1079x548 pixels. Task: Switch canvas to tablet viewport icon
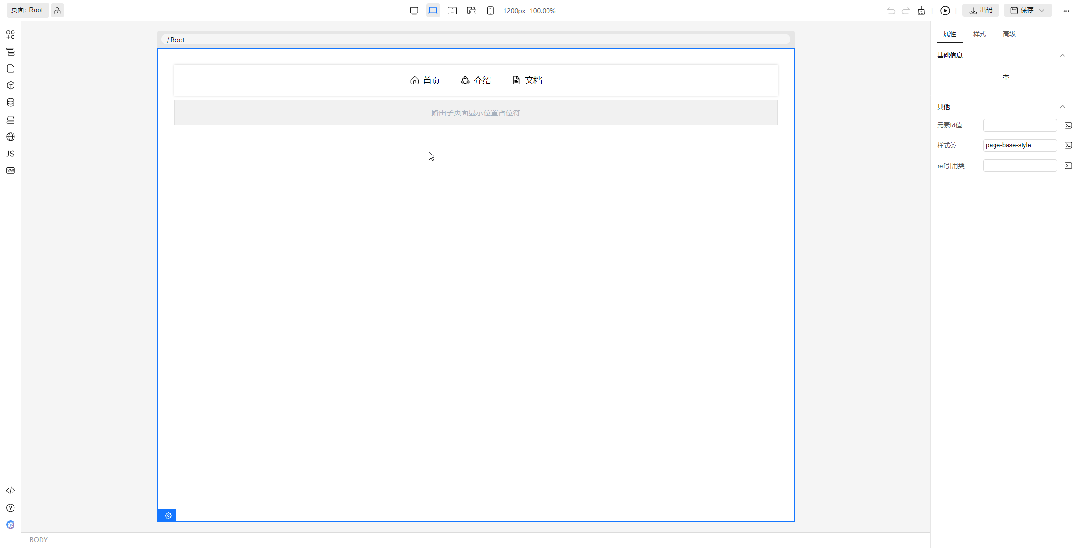[x=452, y=10]
